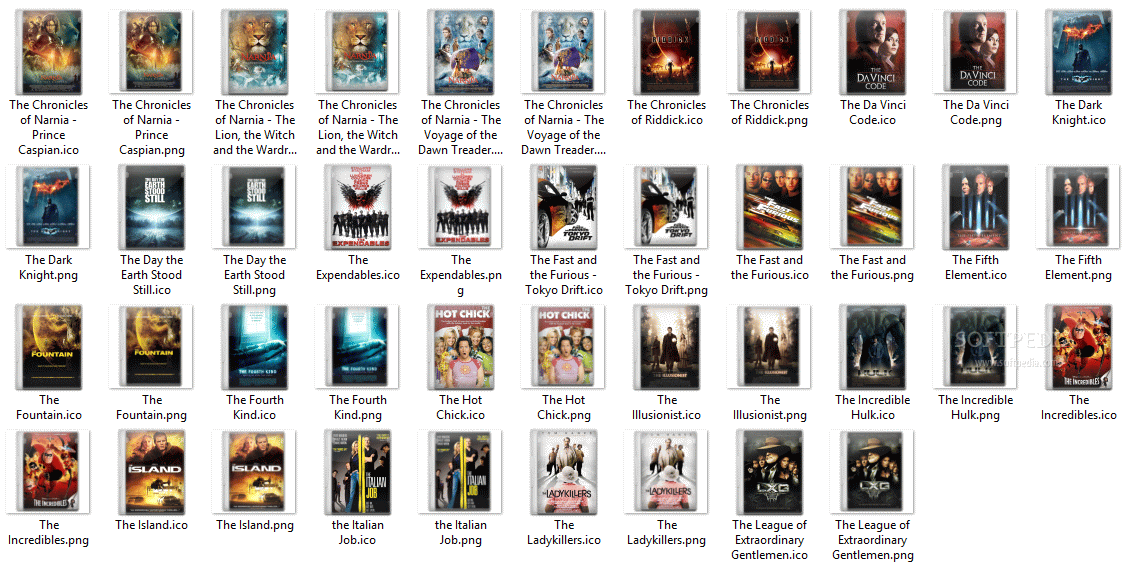Click the "the Italian Job.png" file name
1129x568 pixels.
[x=461, y=533]
